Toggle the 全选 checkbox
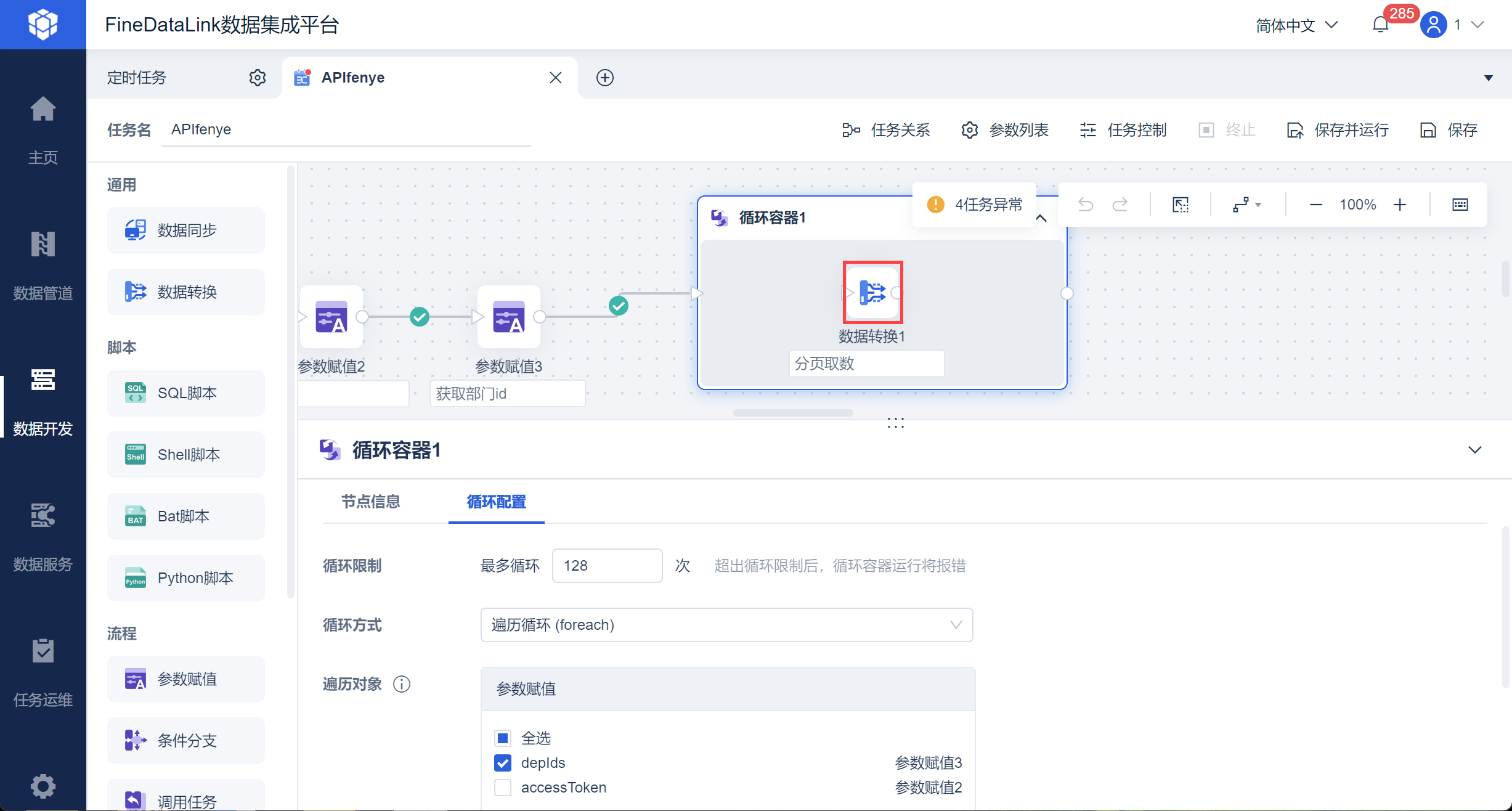This screenshot has height=811, width=1512. coord(503,738)
